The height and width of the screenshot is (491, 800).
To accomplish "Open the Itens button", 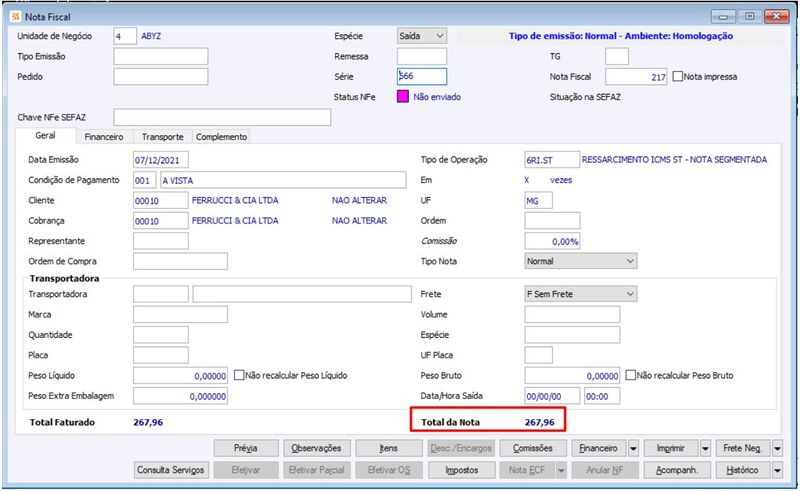I will tap(388, 449).
